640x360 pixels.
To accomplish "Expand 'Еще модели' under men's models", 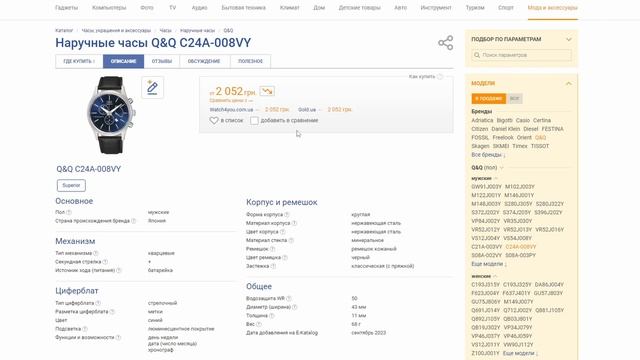I will coord(489,264).
